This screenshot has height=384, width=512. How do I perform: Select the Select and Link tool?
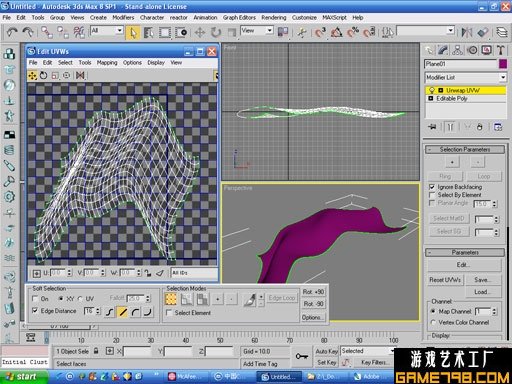pos(47,32)
